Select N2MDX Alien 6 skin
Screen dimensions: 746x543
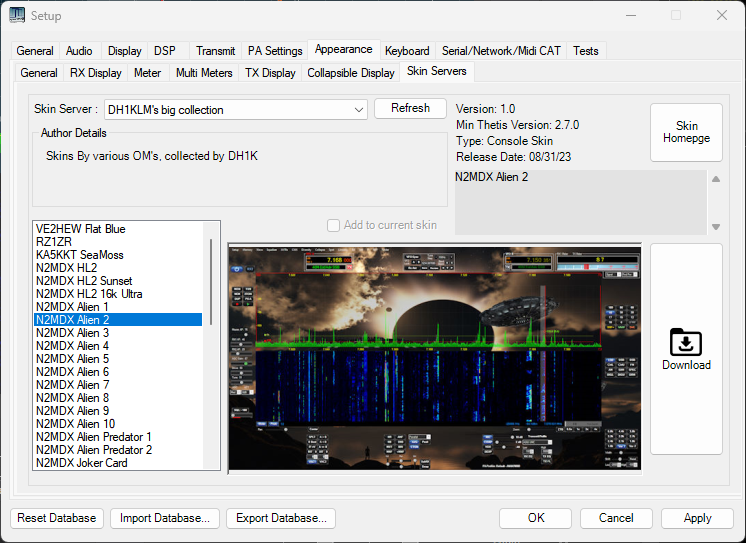tap(118, 372)
